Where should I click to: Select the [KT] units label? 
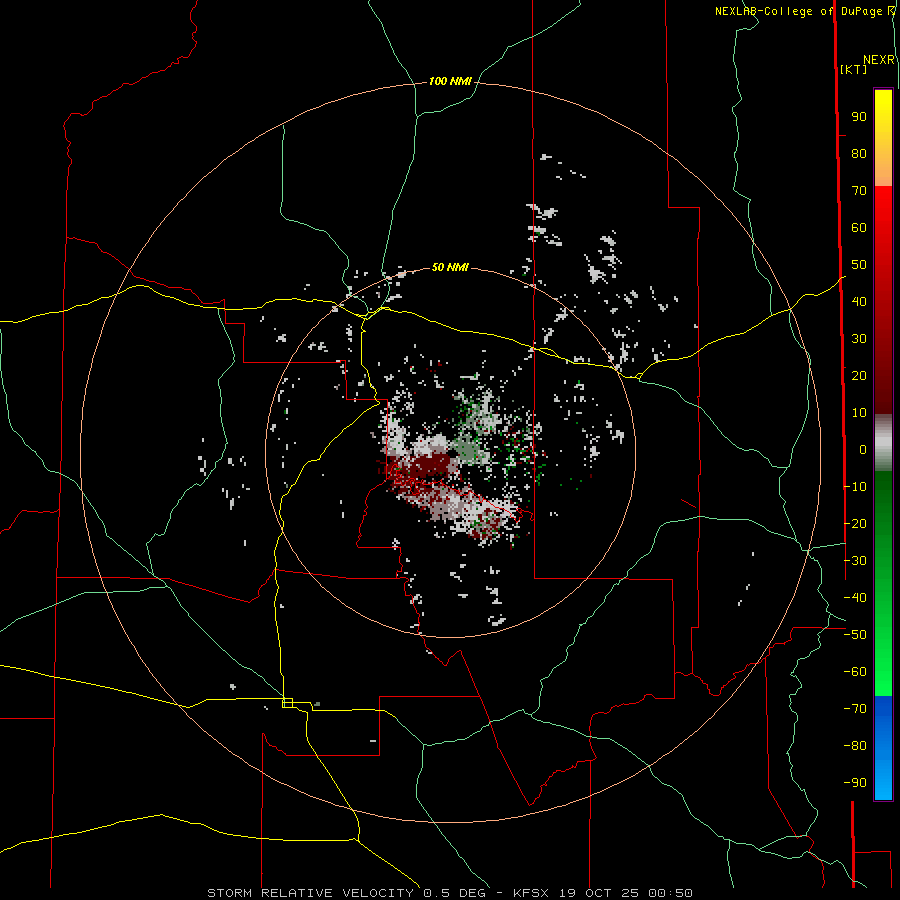pyautogui.click(x=854, y=69)
